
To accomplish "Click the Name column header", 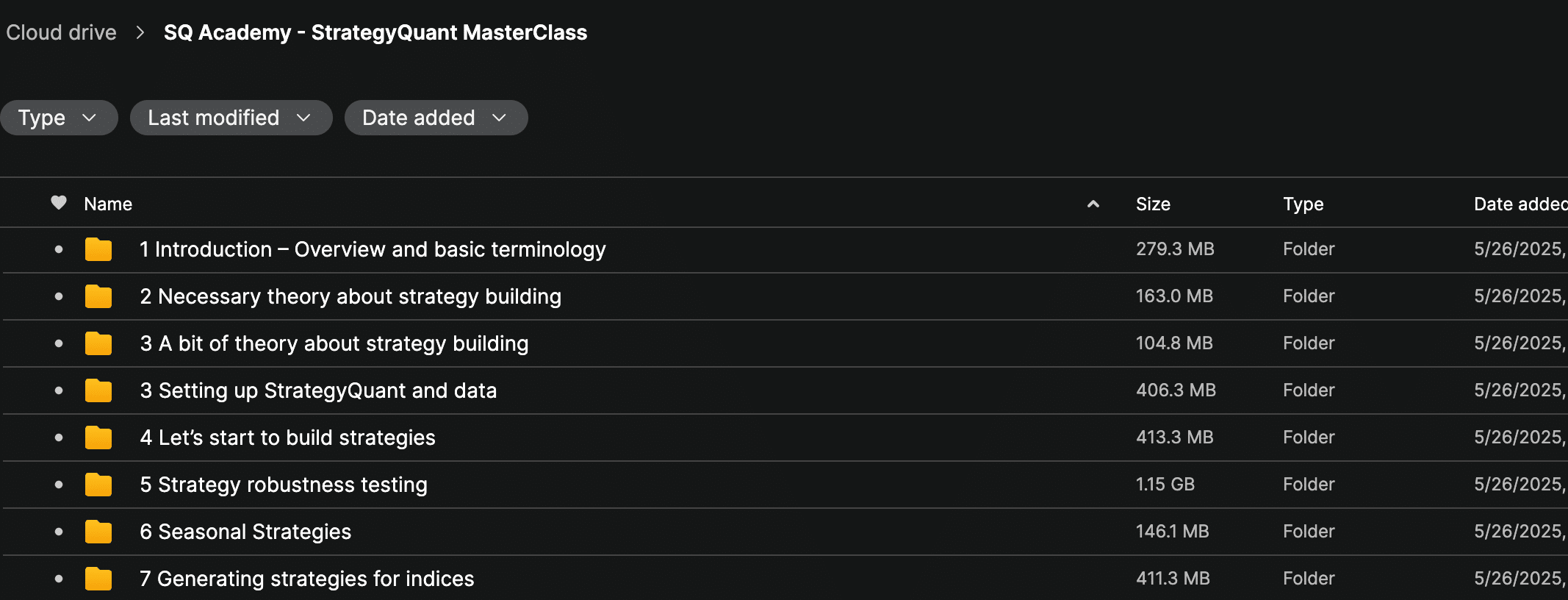I will click(x=108, y=204).
